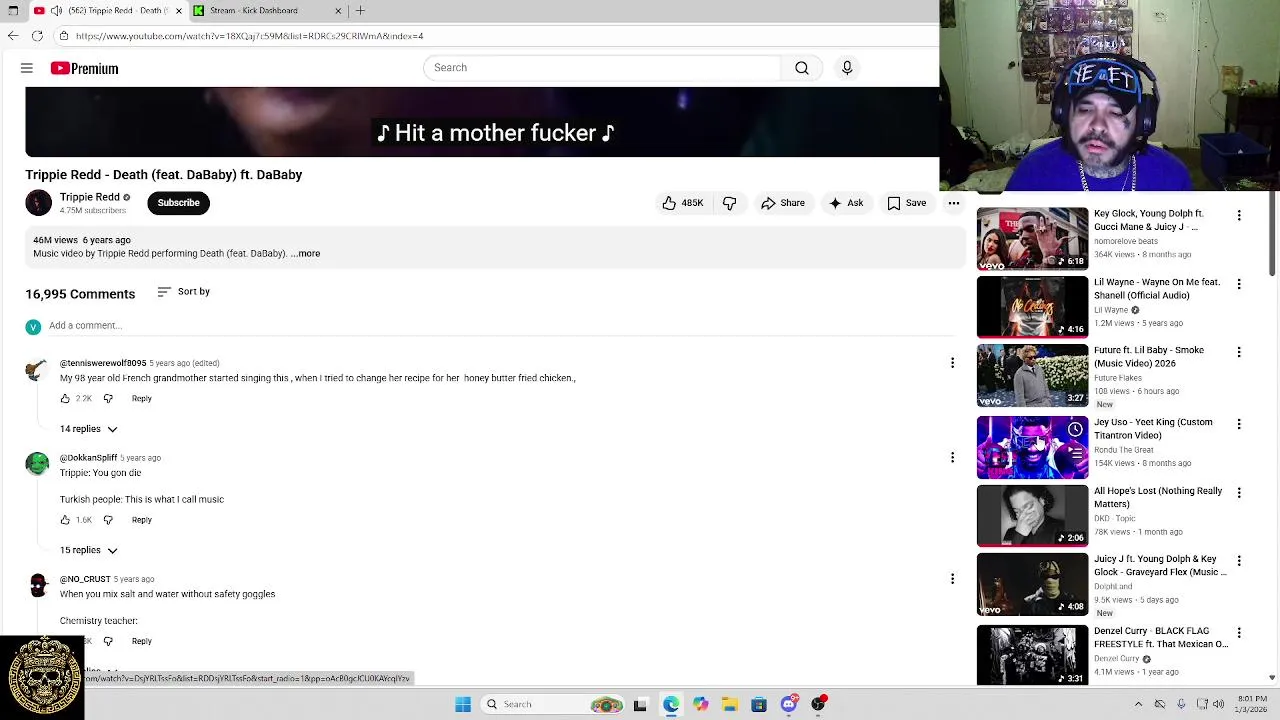This screenshot has height=720, width=1280.
Task: Open OBS Studio from the taskbar
Action: pos(818,704)
